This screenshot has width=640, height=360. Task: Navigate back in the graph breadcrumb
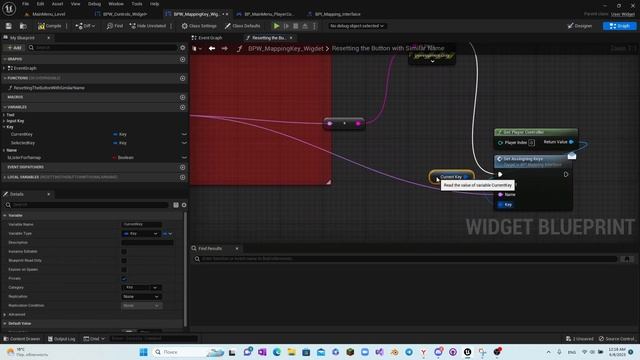[x=212, y=49]
